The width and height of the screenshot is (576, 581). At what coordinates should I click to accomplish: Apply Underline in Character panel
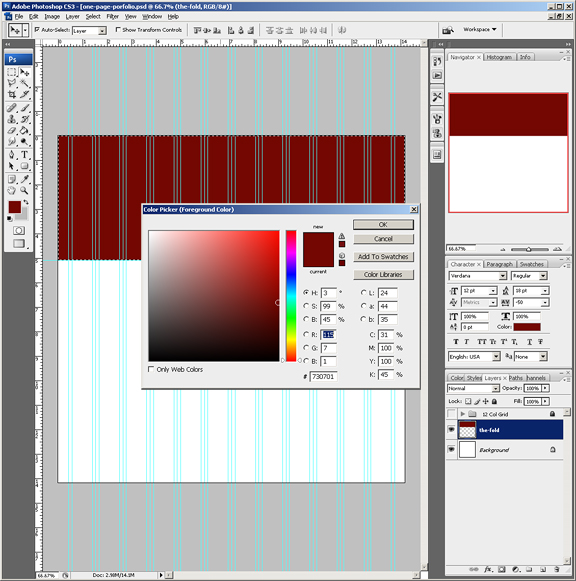pyautogui.click(x=529, y=342)
